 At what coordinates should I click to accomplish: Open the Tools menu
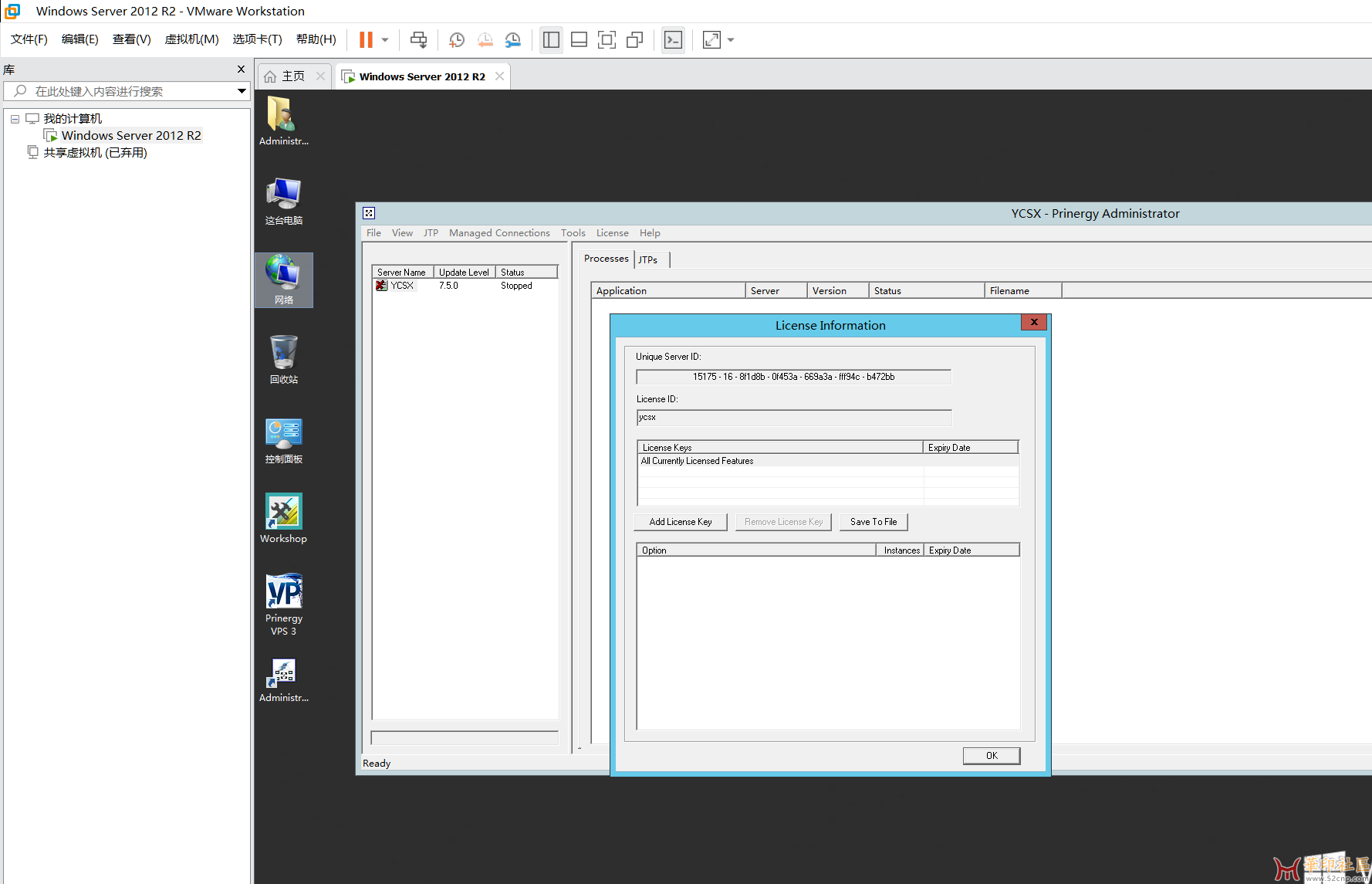click(x=573, y=232)
